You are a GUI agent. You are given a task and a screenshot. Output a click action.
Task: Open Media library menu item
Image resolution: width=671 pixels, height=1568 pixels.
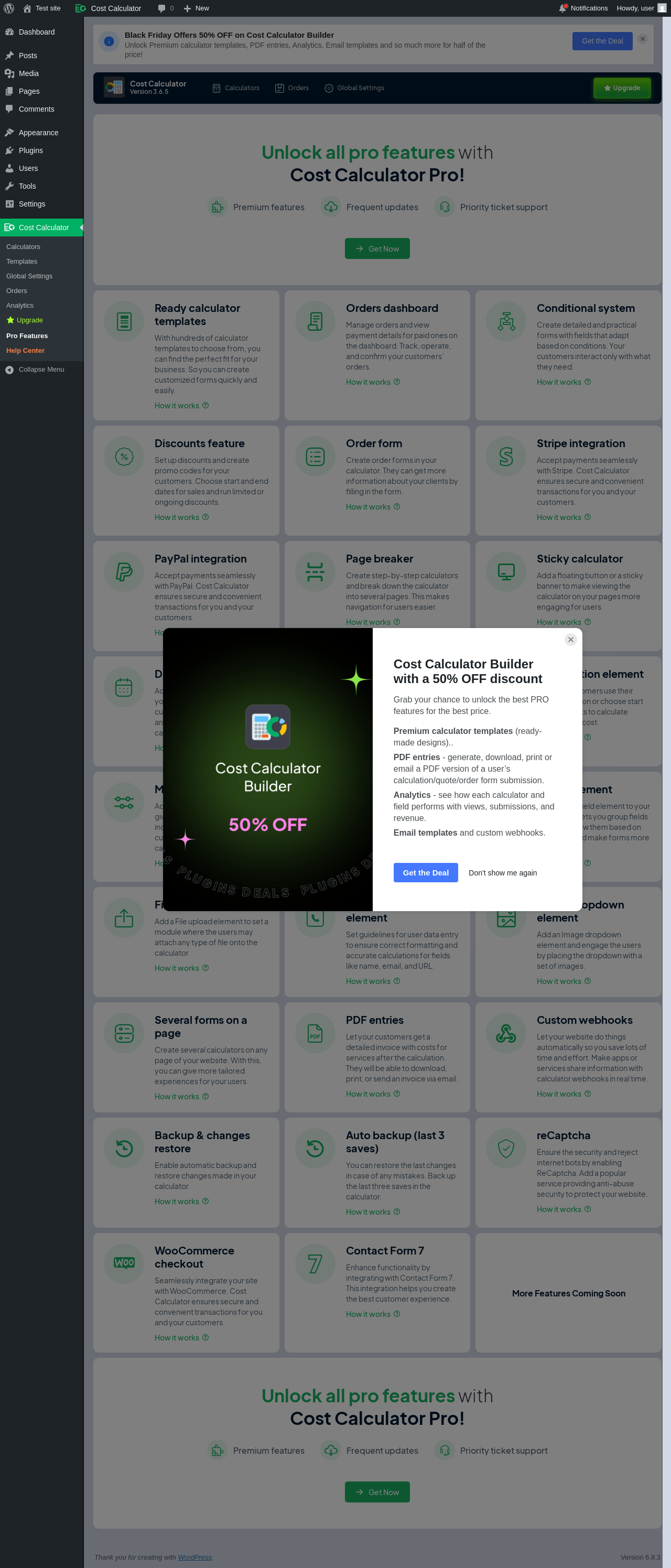(x=41, y=73)
